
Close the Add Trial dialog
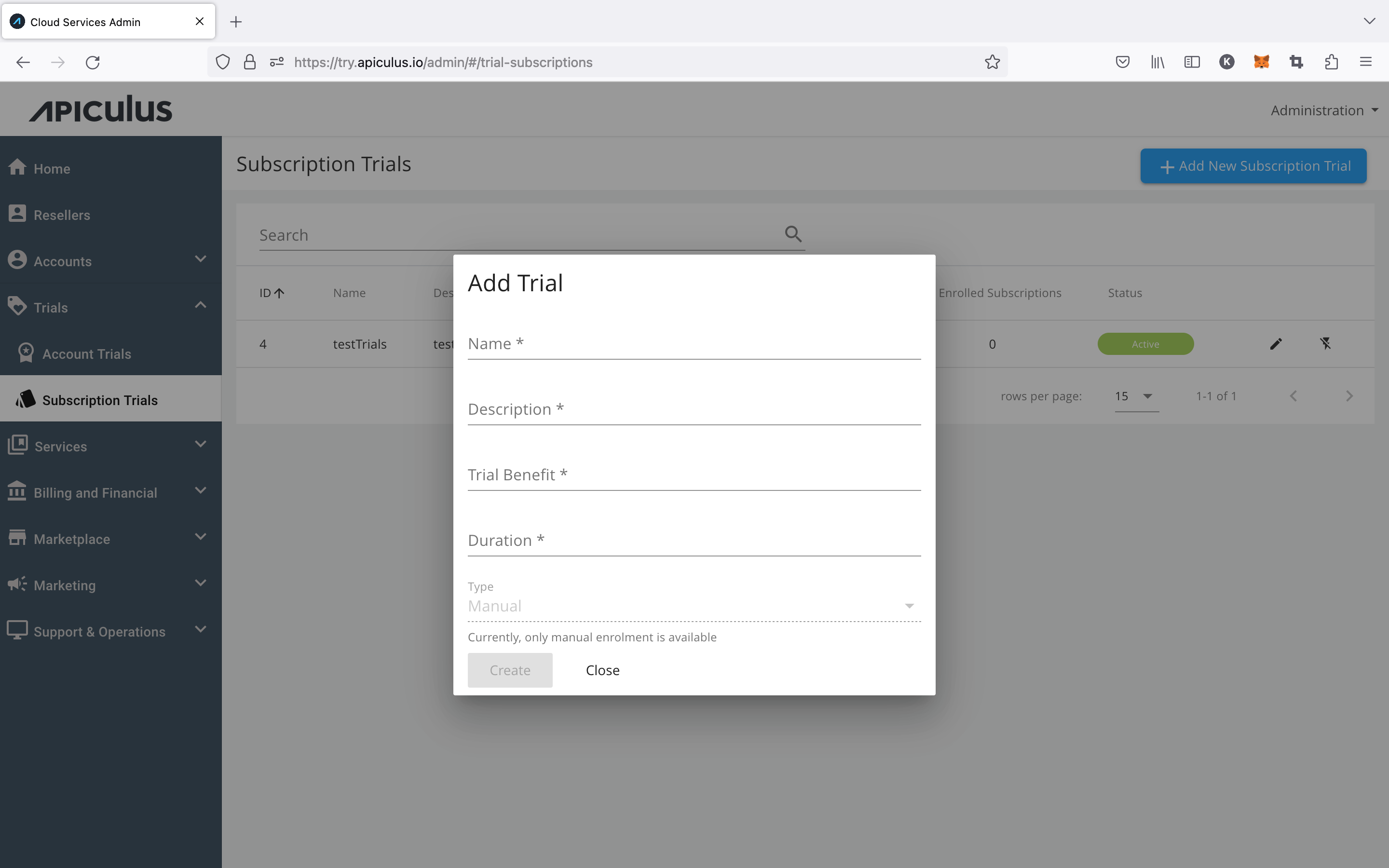[602, 670]
